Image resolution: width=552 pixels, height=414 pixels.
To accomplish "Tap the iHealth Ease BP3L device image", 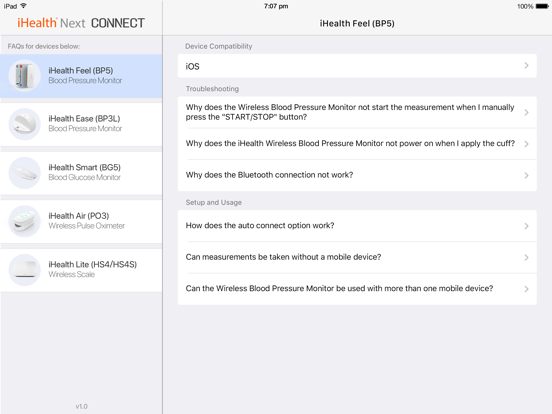I will [24, 124].
